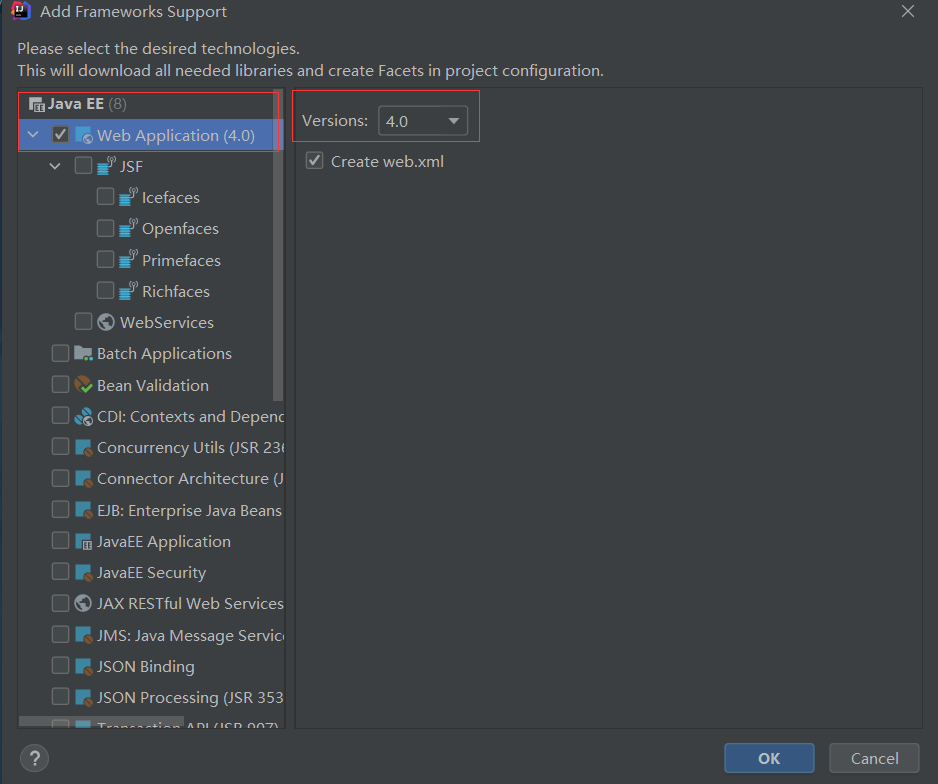Click the CDI Contexts icon

pyautogui.click(x=83, y=416)
